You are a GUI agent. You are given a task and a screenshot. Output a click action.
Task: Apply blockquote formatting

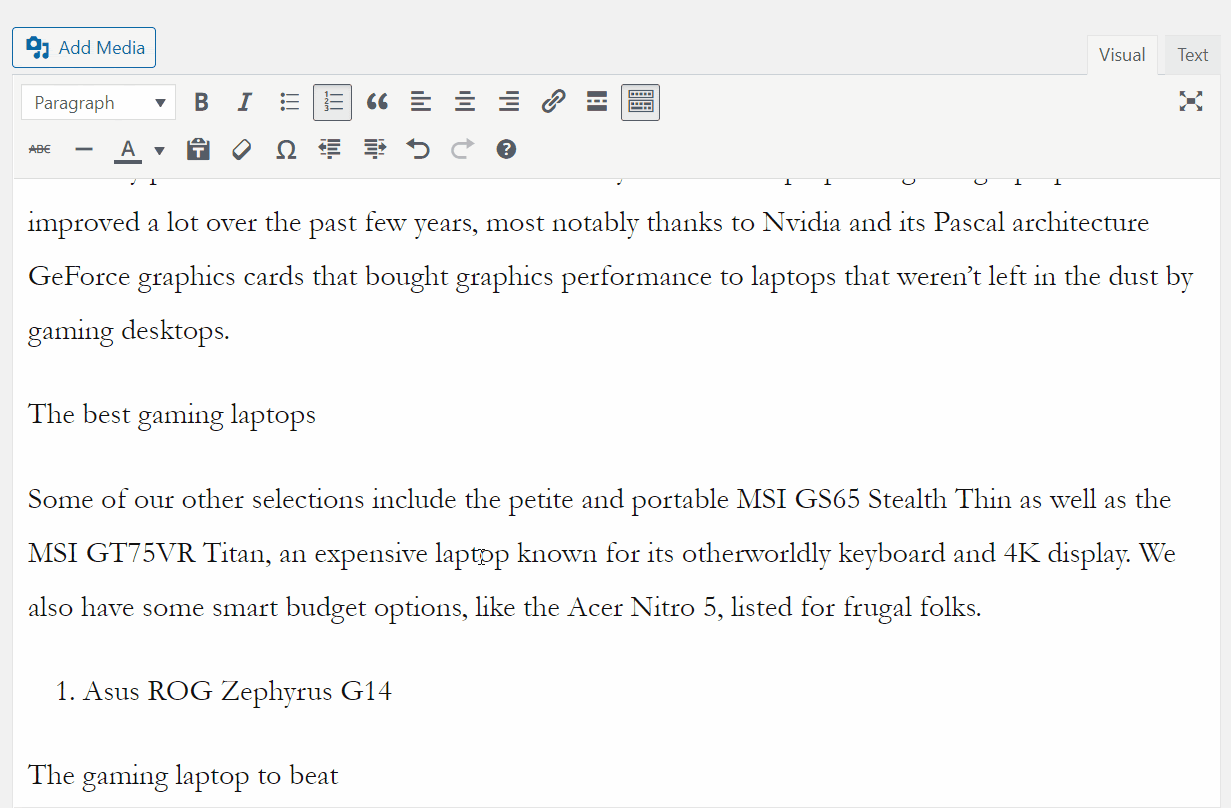coord(377,102)
